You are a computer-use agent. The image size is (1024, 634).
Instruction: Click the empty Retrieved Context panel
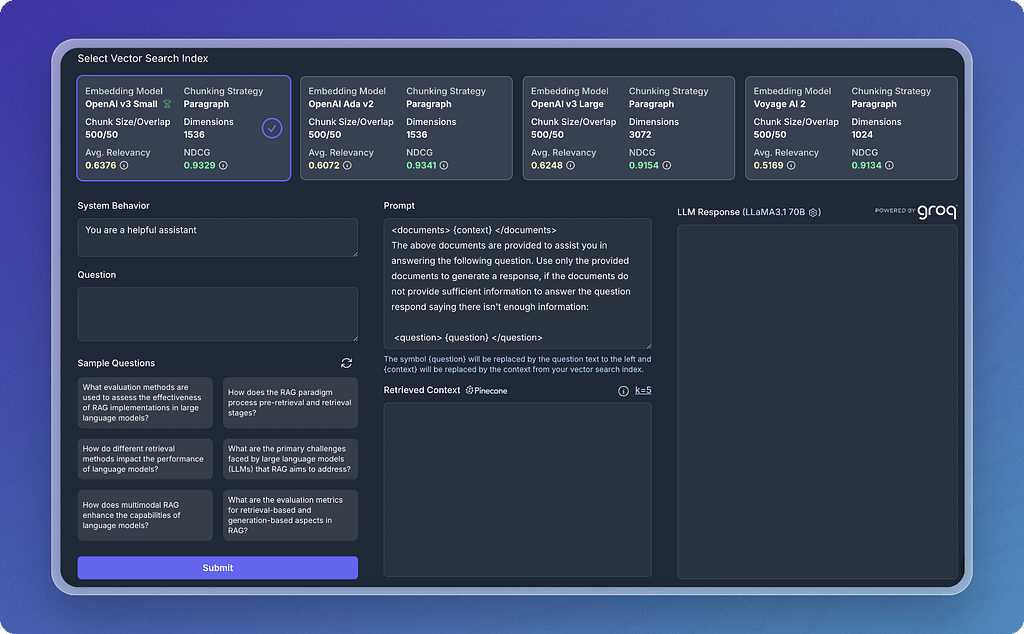click(x=517, y=490)
